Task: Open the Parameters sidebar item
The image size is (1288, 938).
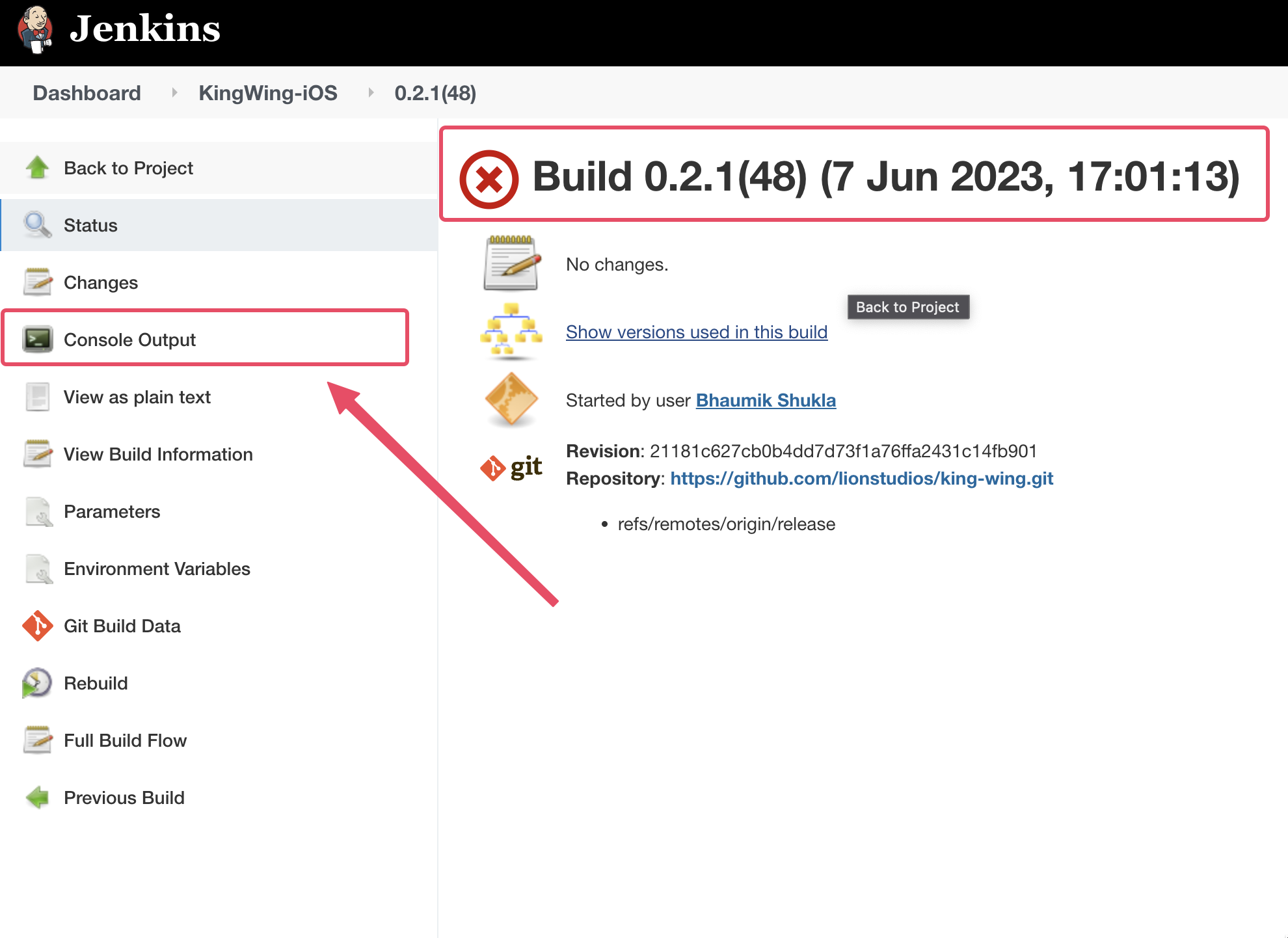Action: (112, 511)
